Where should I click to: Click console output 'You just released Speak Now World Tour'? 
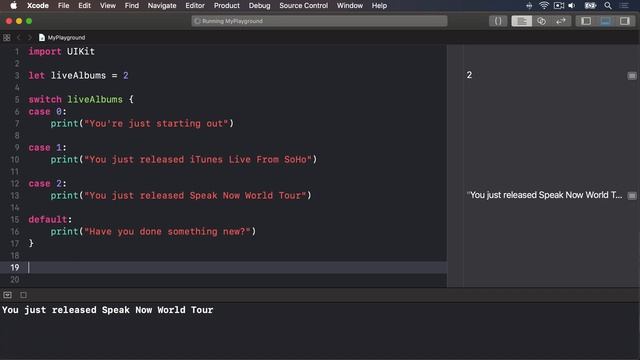click(x=107, y=310)
